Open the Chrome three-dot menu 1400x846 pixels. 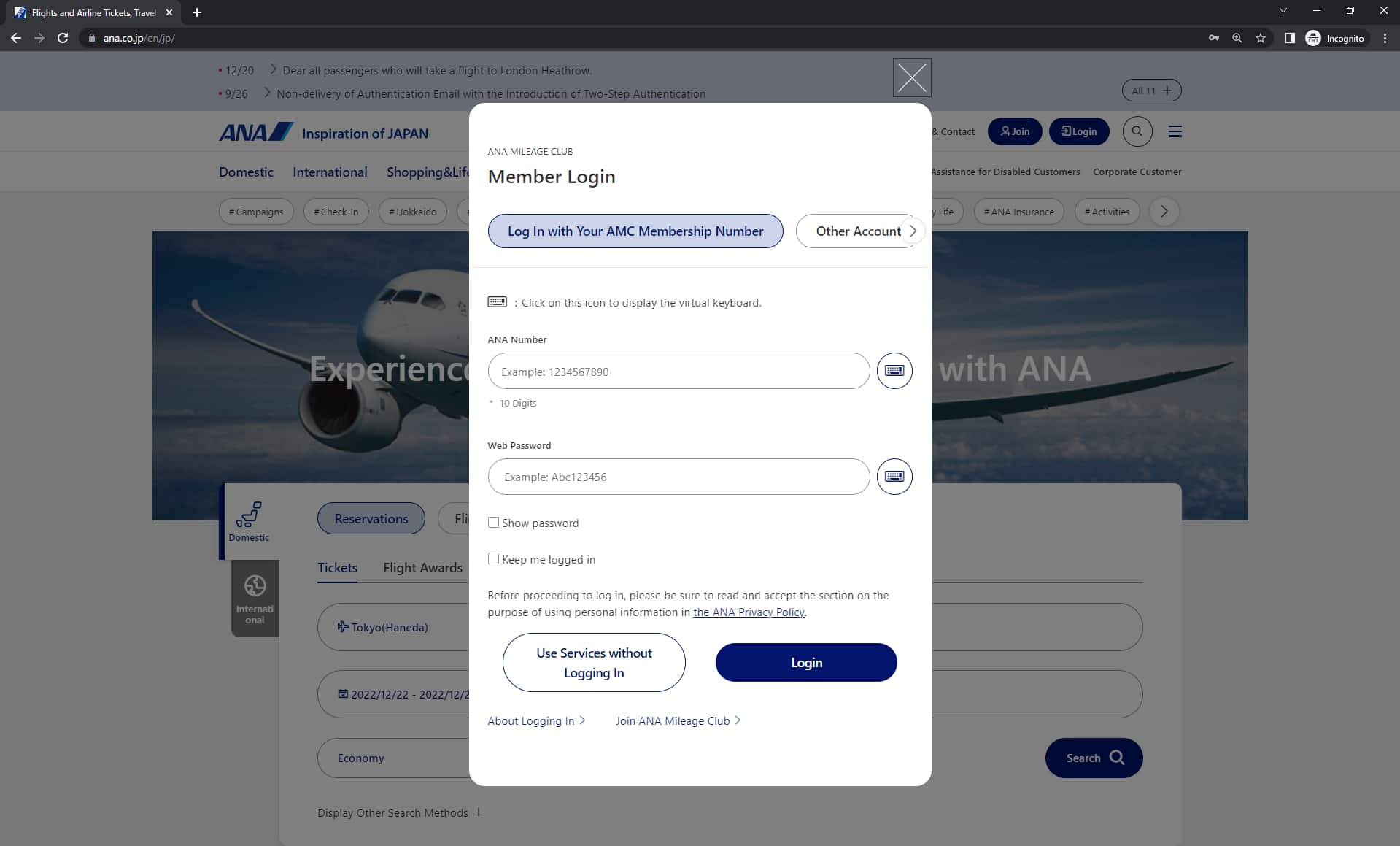[x=1385, y=38]
